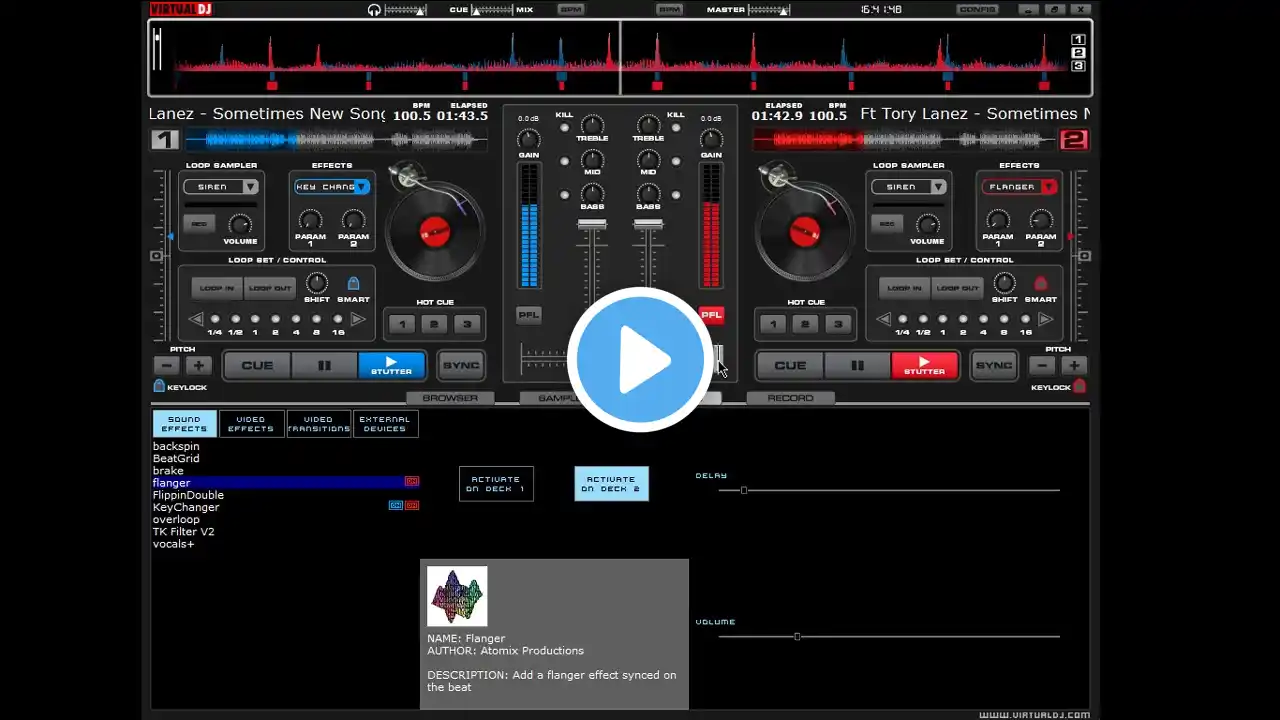1280x720 pixels.
Task: Open deck 2 effects FLANGER dropdown
Action: coord(1020,186)
